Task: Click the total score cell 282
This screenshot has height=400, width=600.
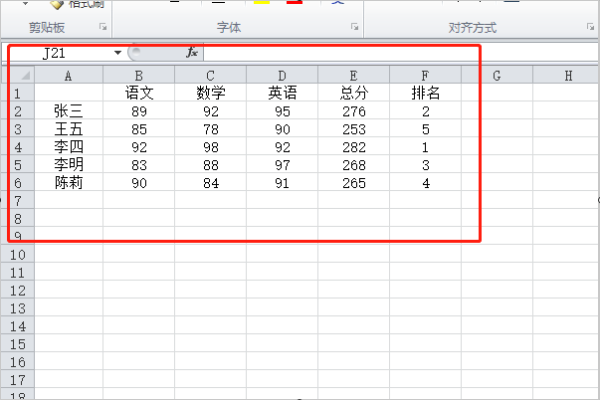Action: coord(354,147)
